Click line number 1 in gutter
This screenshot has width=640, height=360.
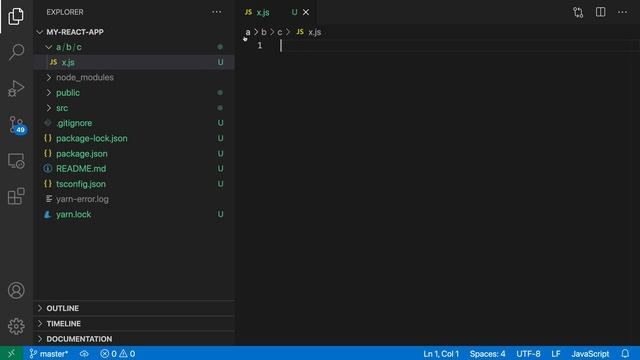pos(260,46)
